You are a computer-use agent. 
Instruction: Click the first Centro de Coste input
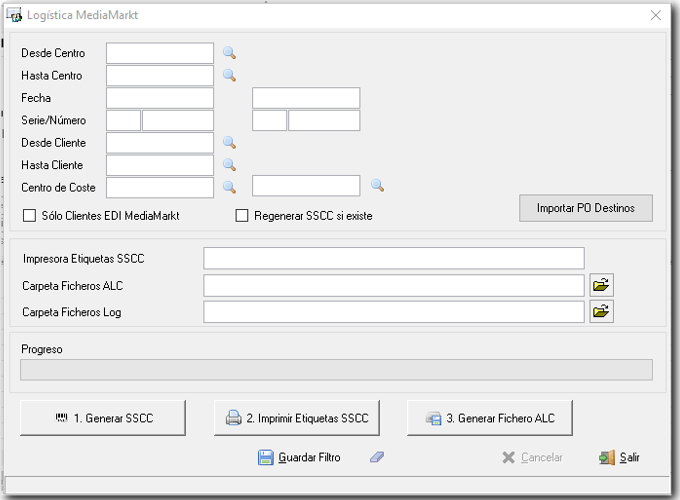160,187
